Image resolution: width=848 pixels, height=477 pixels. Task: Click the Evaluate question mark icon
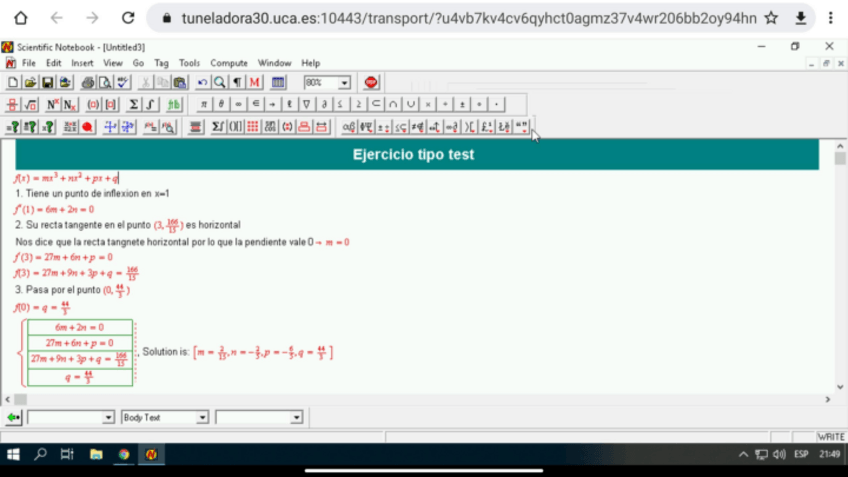(12, 127)
